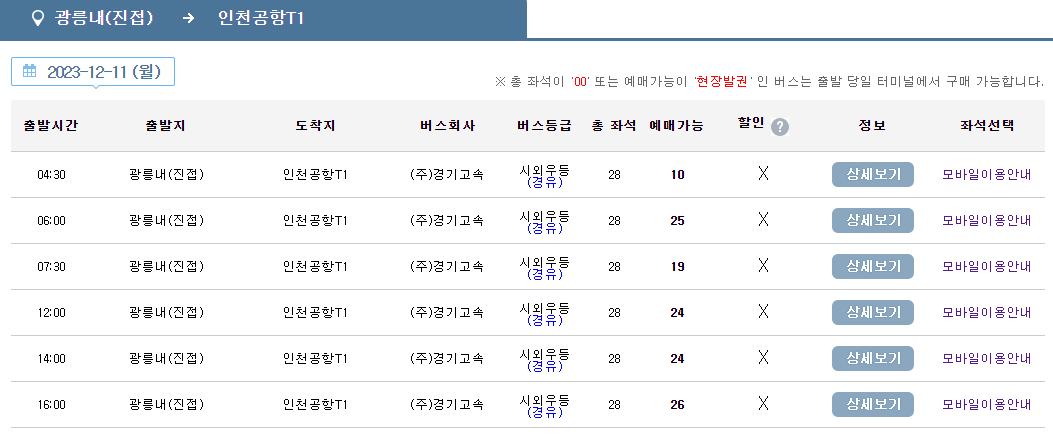Open 모바일이용안내 link for the 07:30 bus

coord(987,267)
